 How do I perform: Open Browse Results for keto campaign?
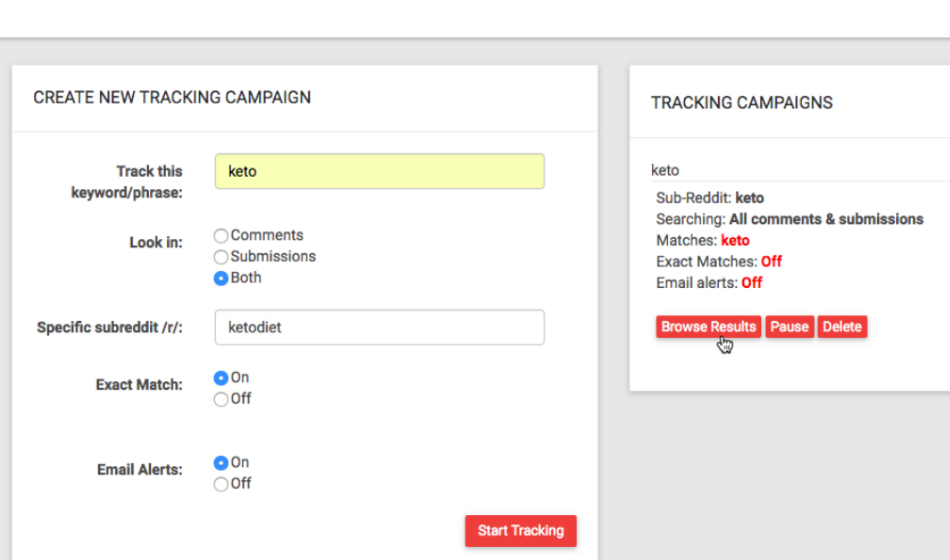coord(708,327)
